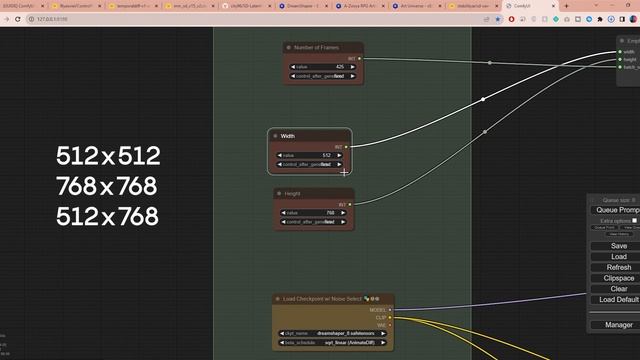640x360 pixels.
Task: Collapse the Width node via its title dot
Action: point(275,136)
